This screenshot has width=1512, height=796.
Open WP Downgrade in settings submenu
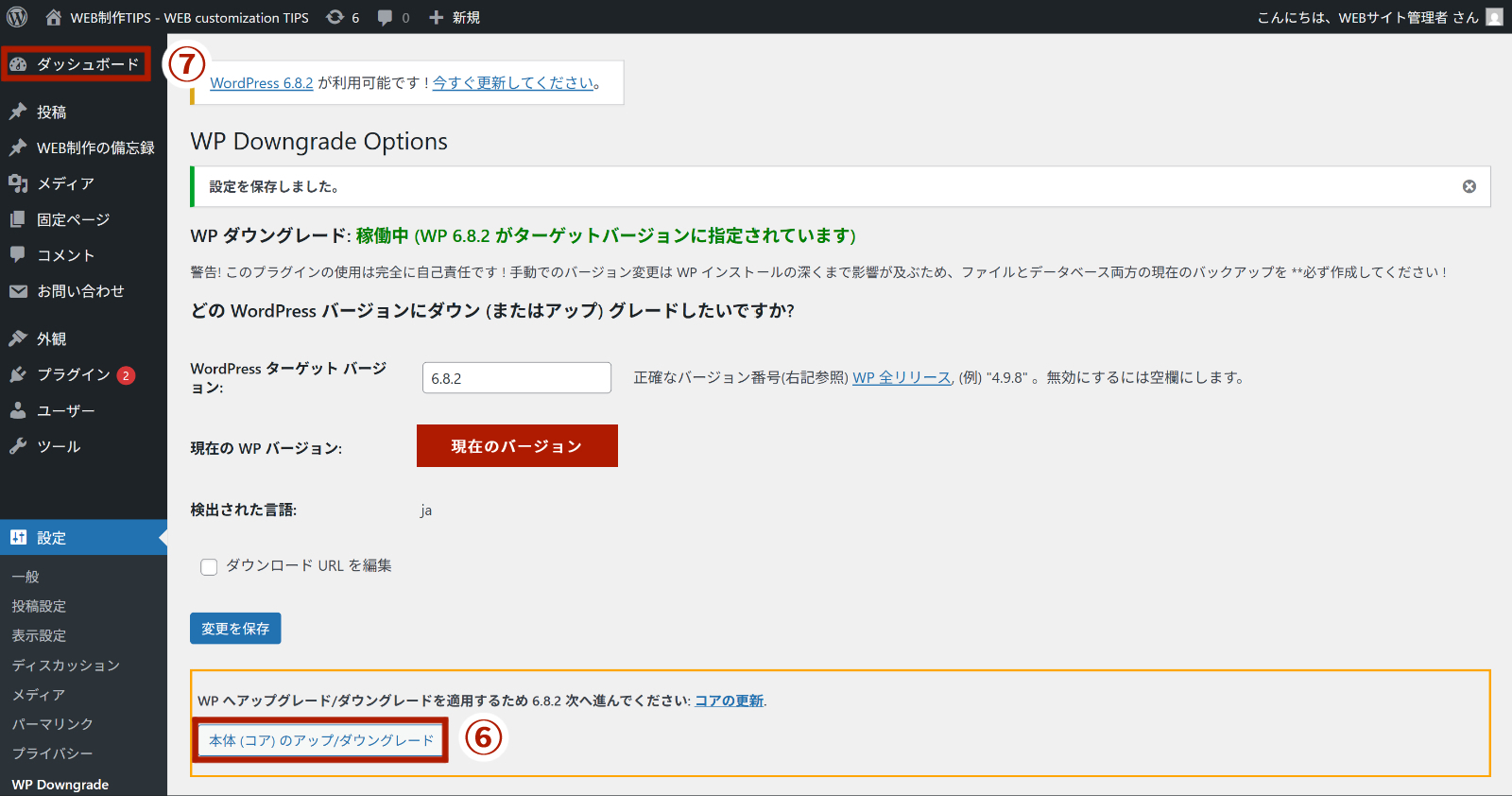60,785
